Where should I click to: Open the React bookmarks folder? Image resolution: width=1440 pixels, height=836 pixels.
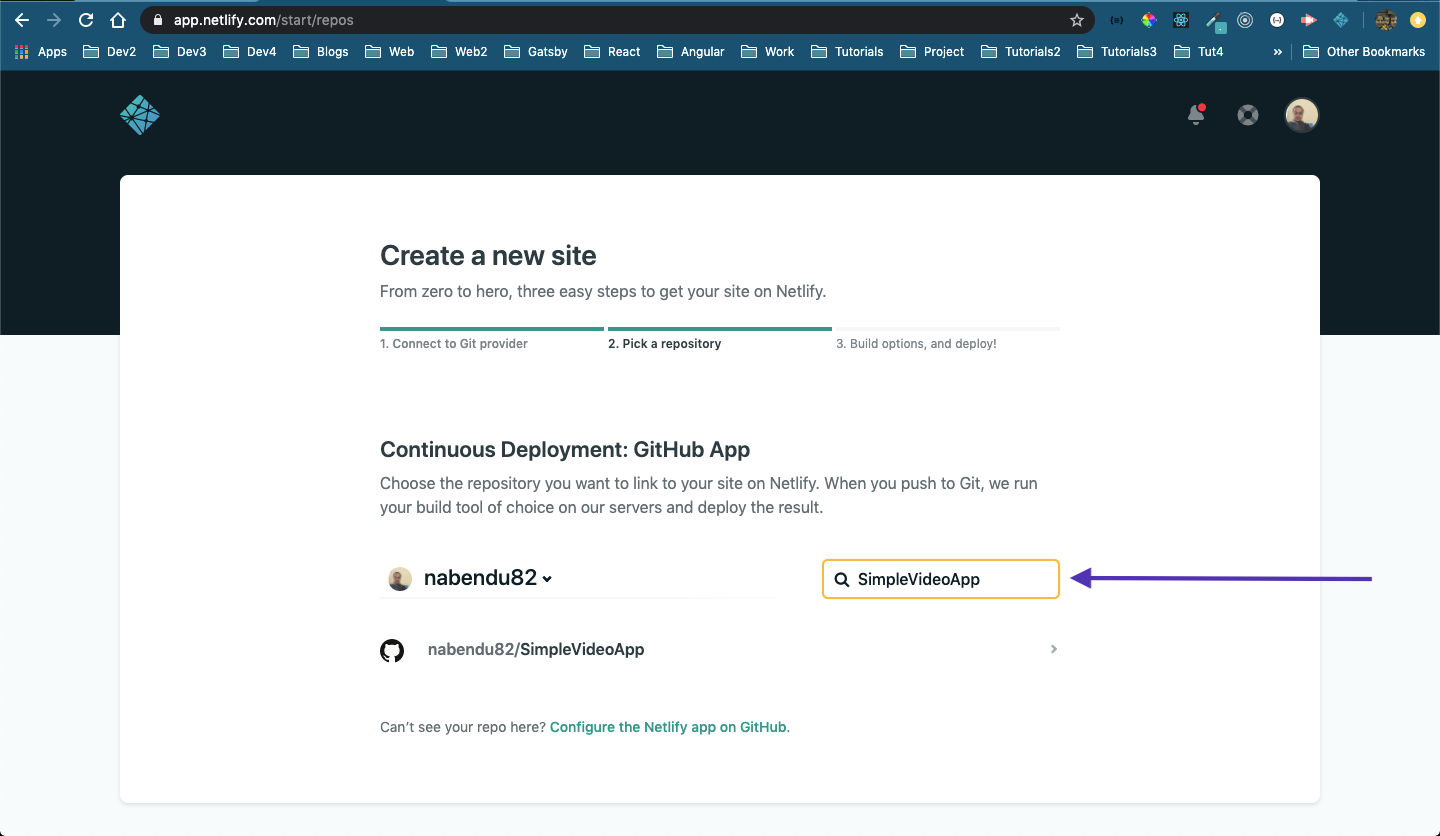coord(612,52)
